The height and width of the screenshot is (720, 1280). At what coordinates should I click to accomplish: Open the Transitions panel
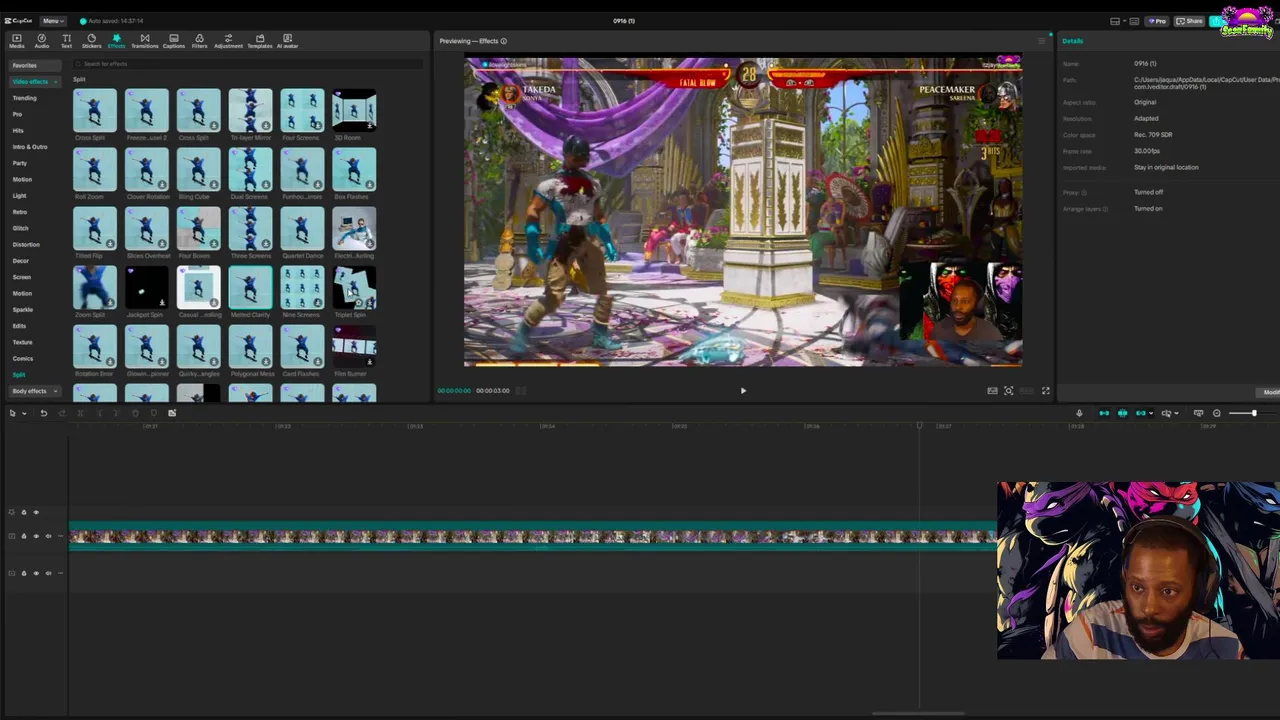(144, 41)
